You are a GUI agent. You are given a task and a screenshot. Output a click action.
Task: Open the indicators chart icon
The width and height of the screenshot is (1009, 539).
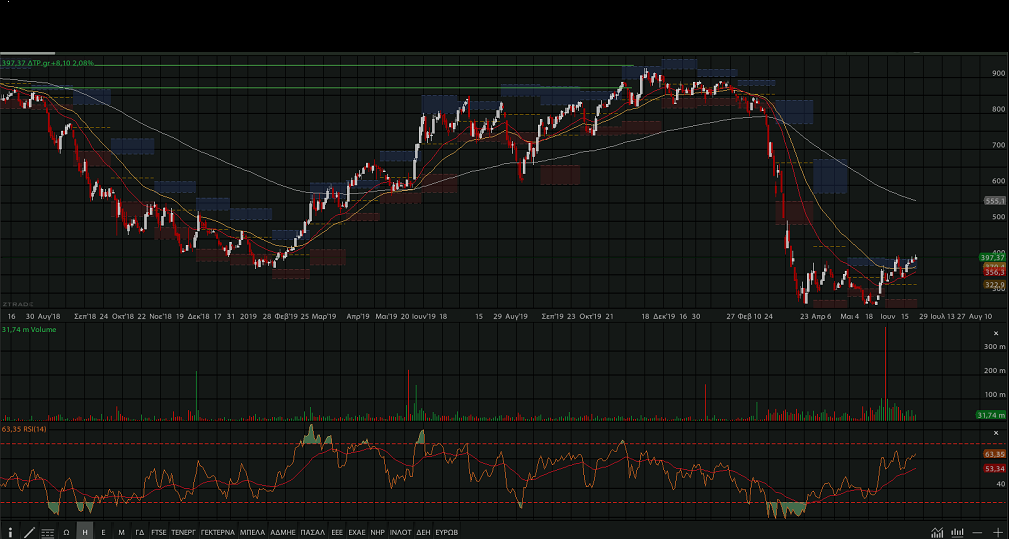(x=937, y=532)
